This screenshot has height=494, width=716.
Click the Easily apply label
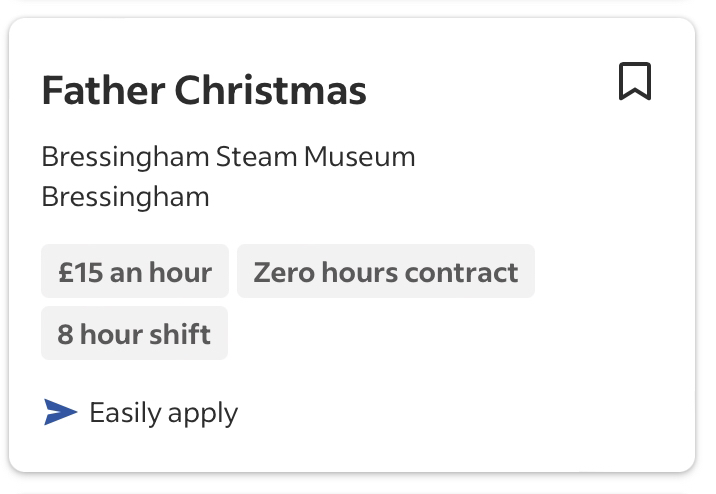coord(163,413)
